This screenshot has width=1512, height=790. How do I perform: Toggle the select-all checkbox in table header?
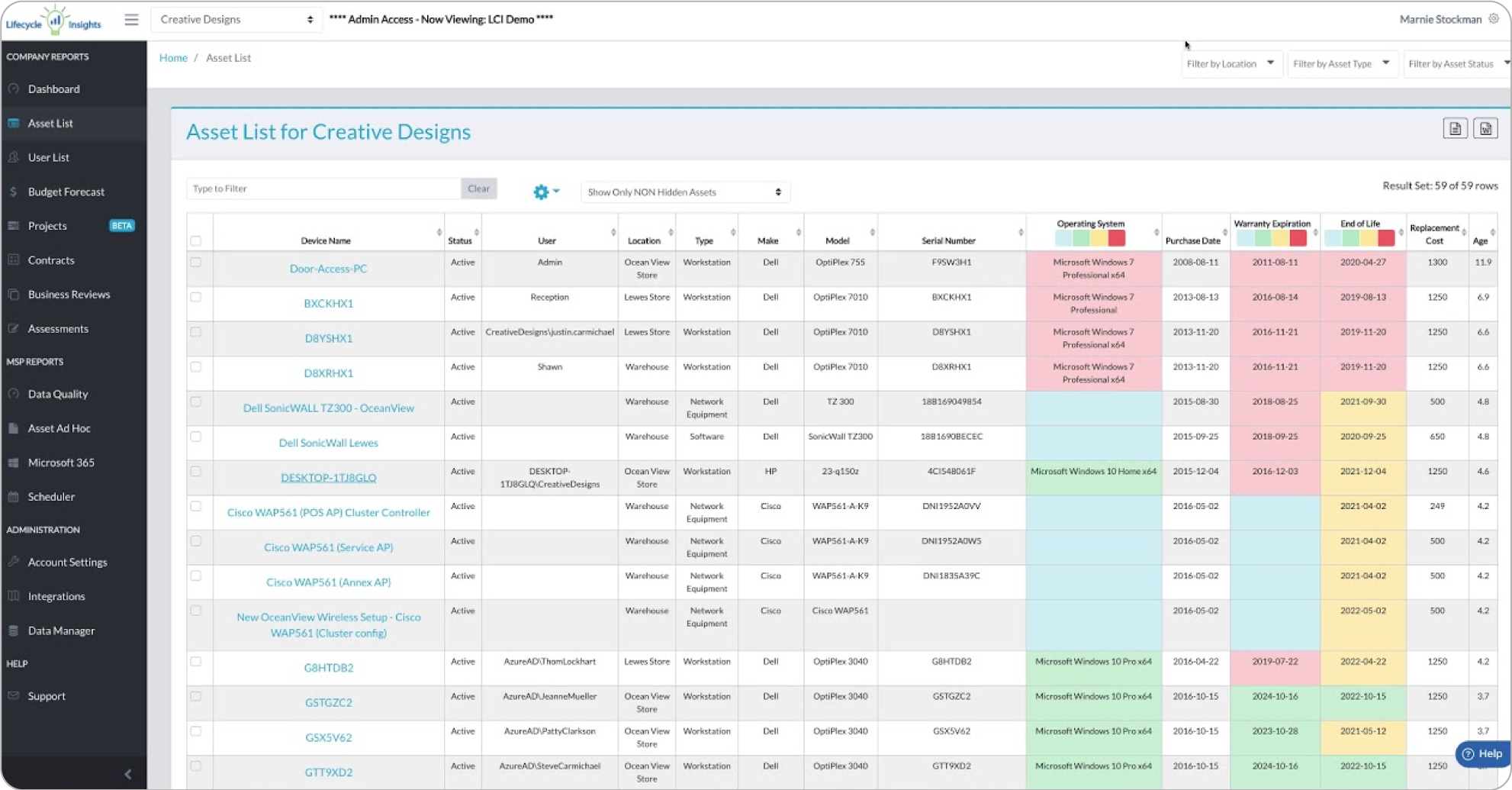pyautogui.click(x=196, y=240)
